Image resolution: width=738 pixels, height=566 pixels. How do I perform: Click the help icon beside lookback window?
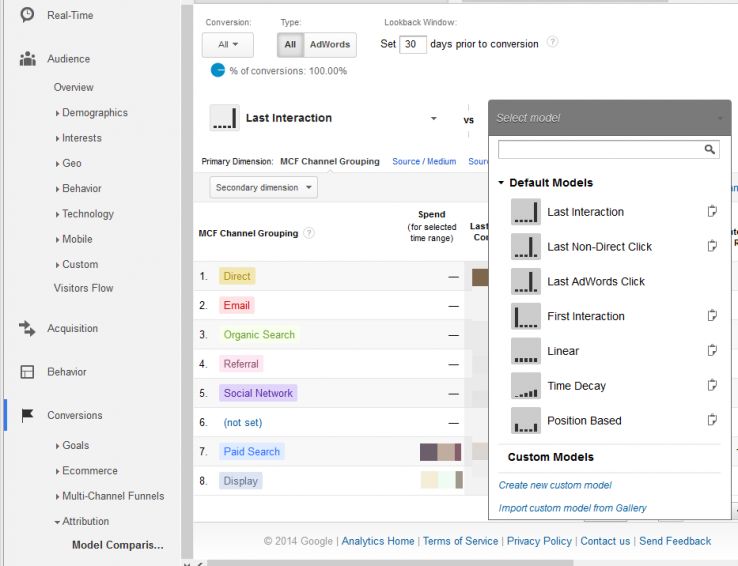[553, 43]
